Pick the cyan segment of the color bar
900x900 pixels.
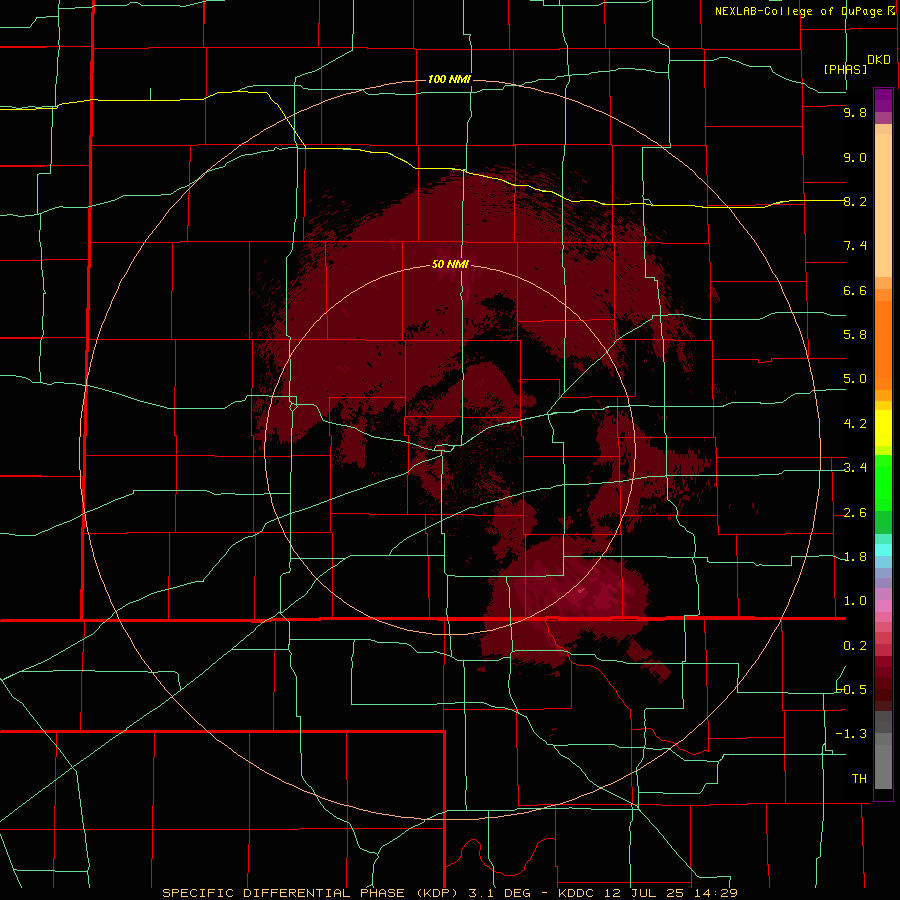coord(883,550)
